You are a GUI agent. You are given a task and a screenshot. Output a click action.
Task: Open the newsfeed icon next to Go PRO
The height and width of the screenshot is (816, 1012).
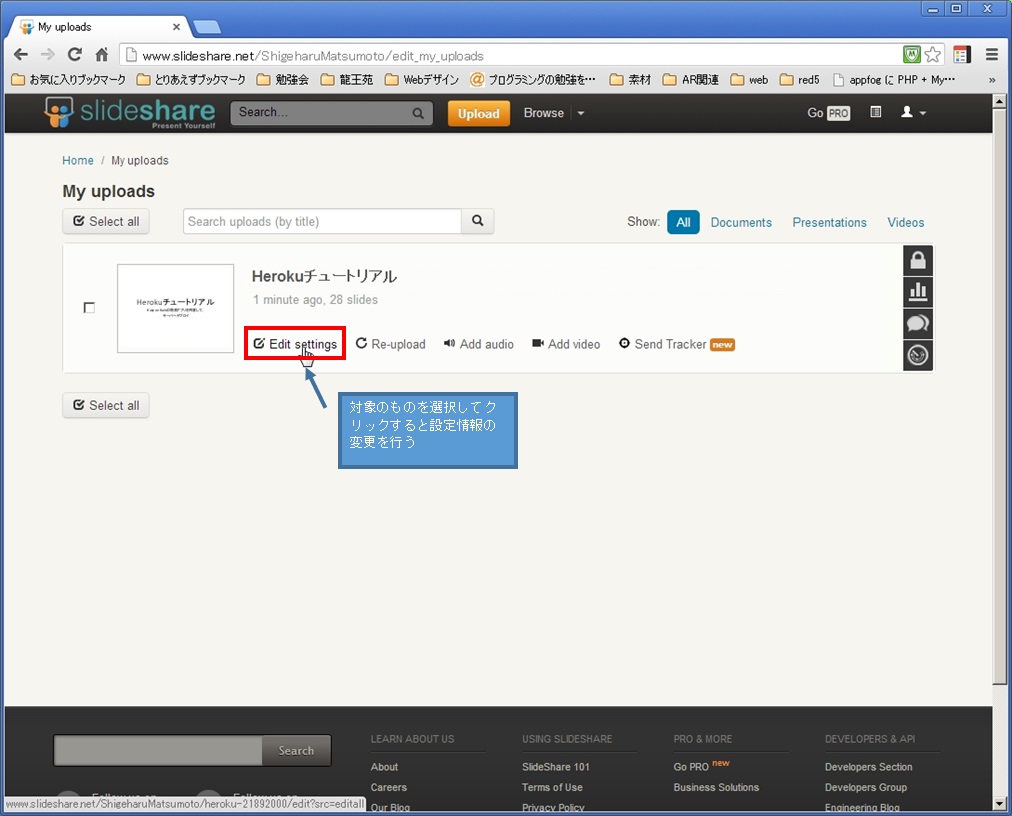click(876, 112)
